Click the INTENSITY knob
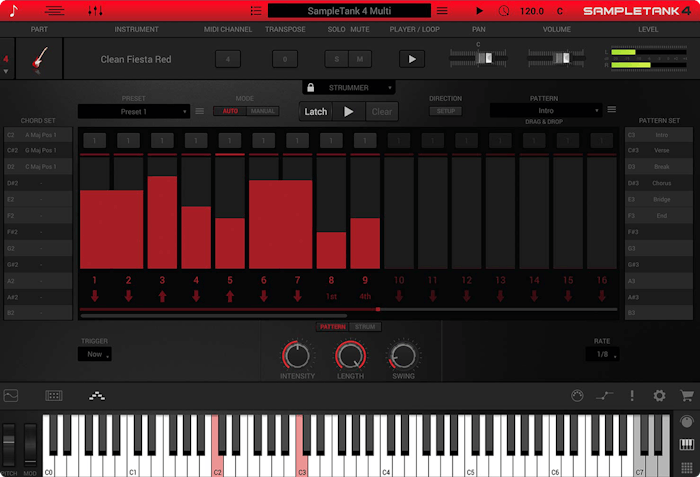 [x=297, y=356]
